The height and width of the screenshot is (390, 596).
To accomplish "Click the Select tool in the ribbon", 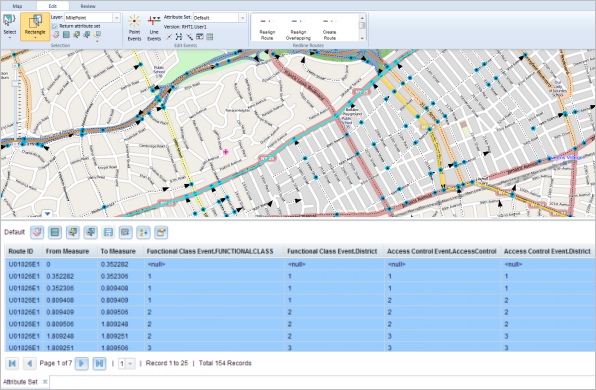I will coord(10,26).
